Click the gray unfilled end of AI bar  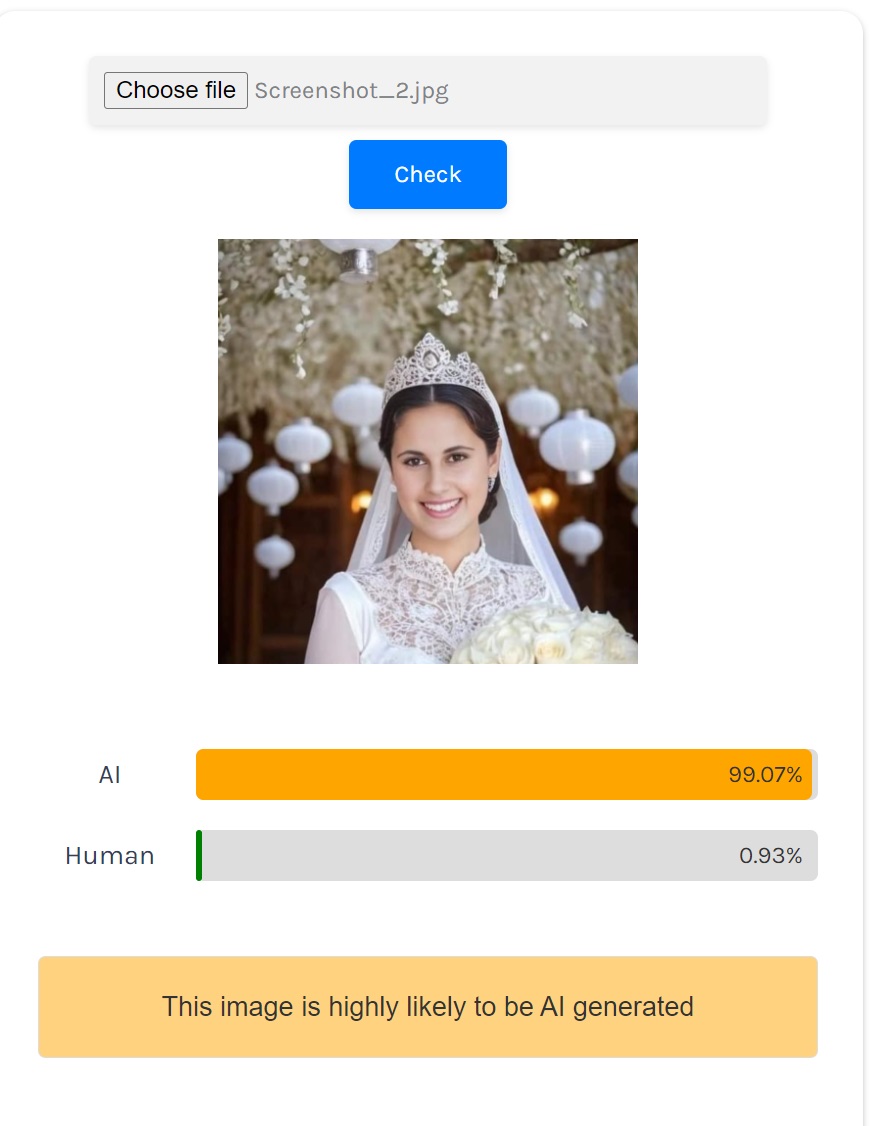click(x=815, y=775)
